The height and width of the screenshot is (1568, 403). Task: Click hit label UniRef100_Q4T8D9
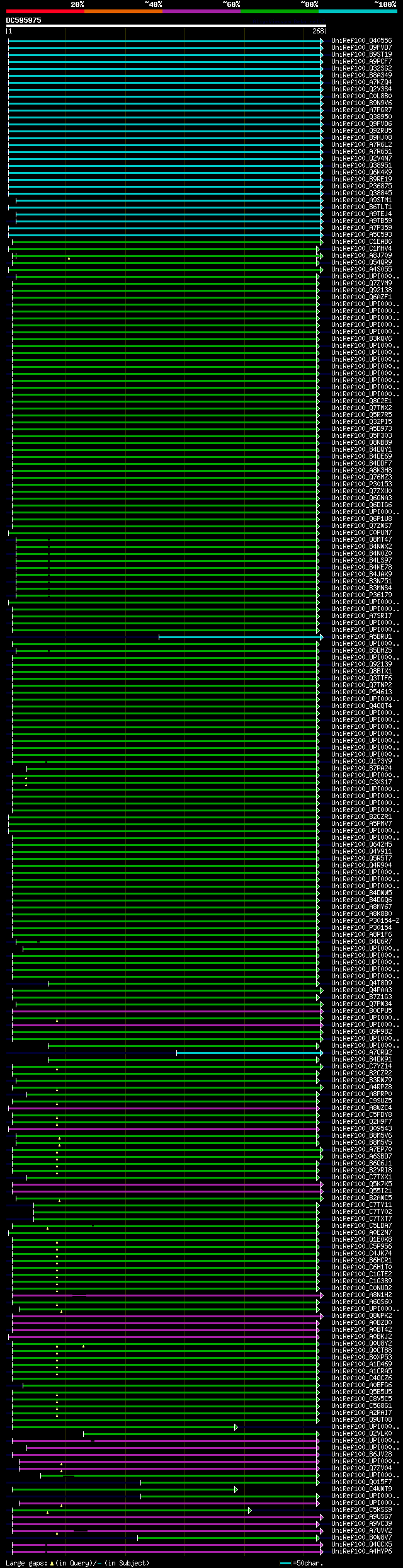(x=361, y=983)
